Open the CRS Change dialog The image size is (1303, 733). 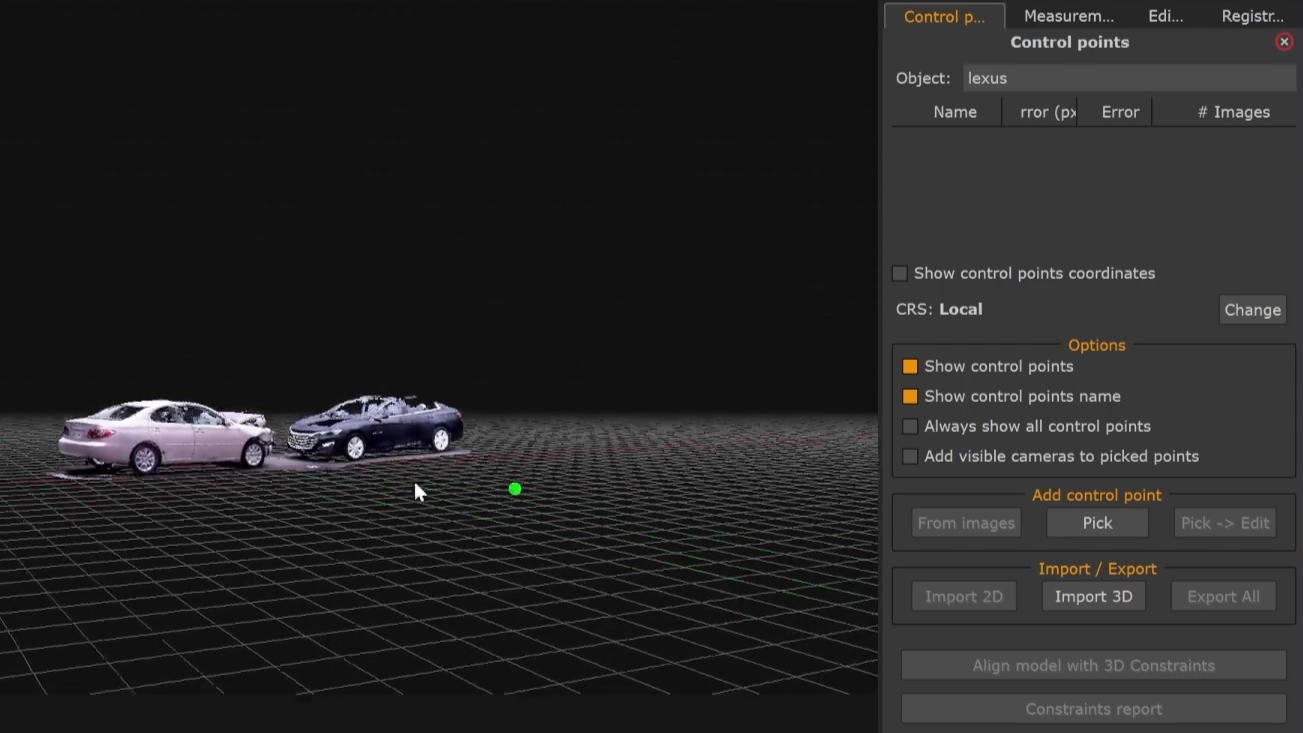pos(1252,309)
